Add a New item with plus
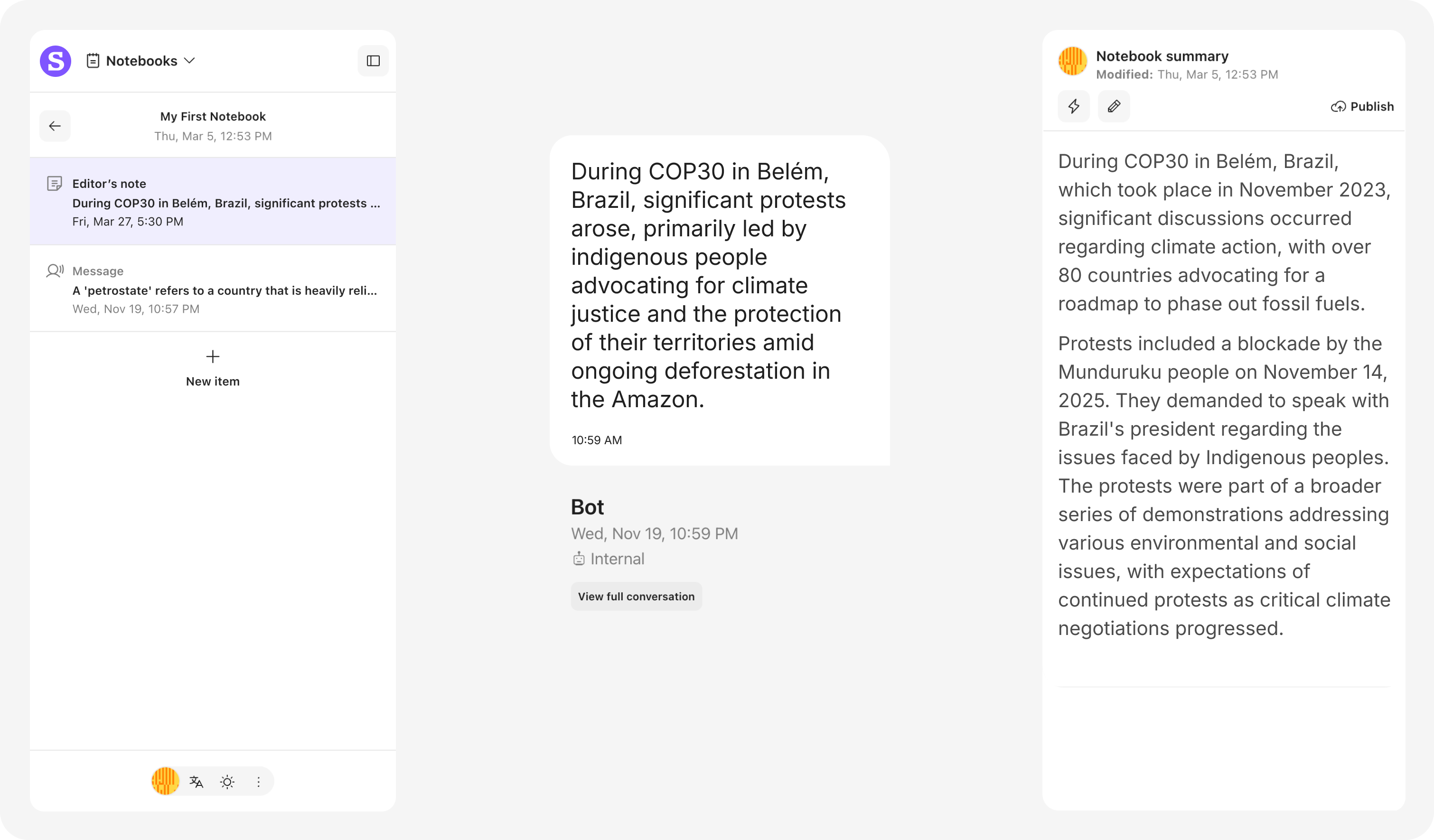This screenshot has width=1434, height=840. pos(213,368)
